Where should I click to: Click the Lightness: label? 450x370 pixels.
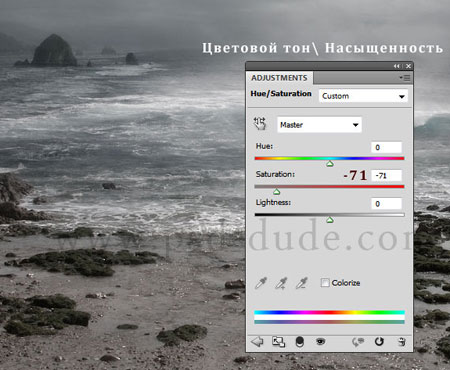[273, 202]
